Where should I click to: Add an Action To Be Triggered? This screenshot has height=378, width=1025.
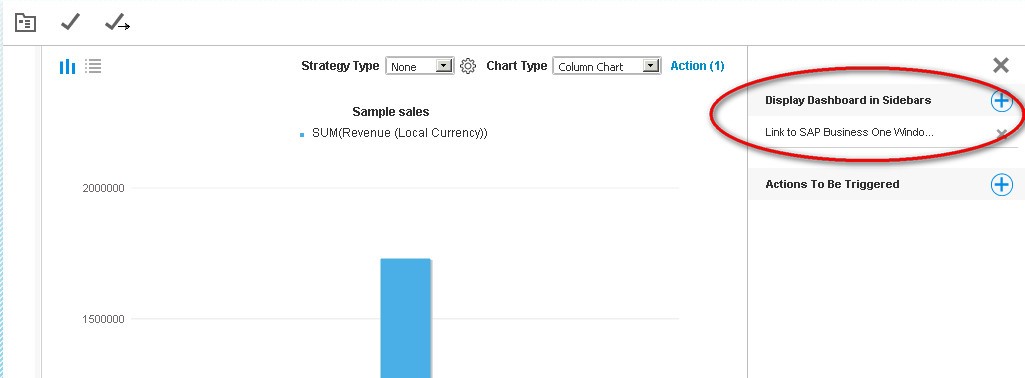(x=1001, y=184)
